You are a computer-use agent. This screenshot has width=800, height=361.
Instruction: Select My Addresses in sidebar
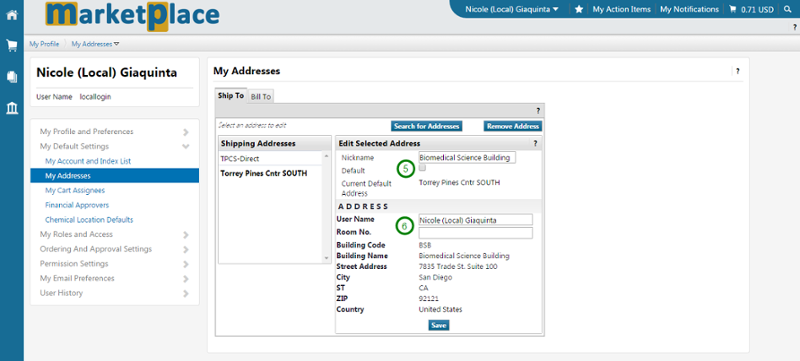click(x=114, y=176)
